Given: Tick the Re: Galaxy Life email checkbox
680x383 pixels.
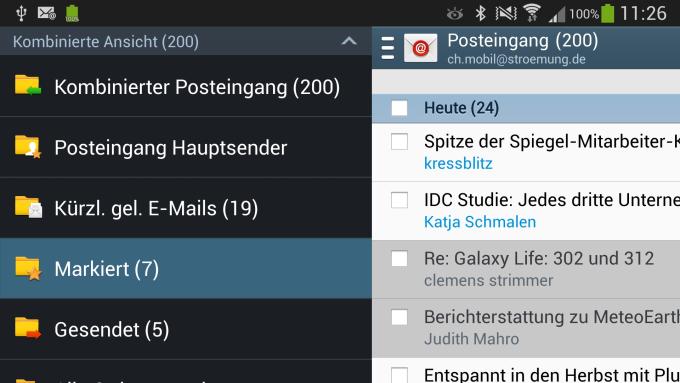Looking at the screenshot, I should tap(399, 259).
